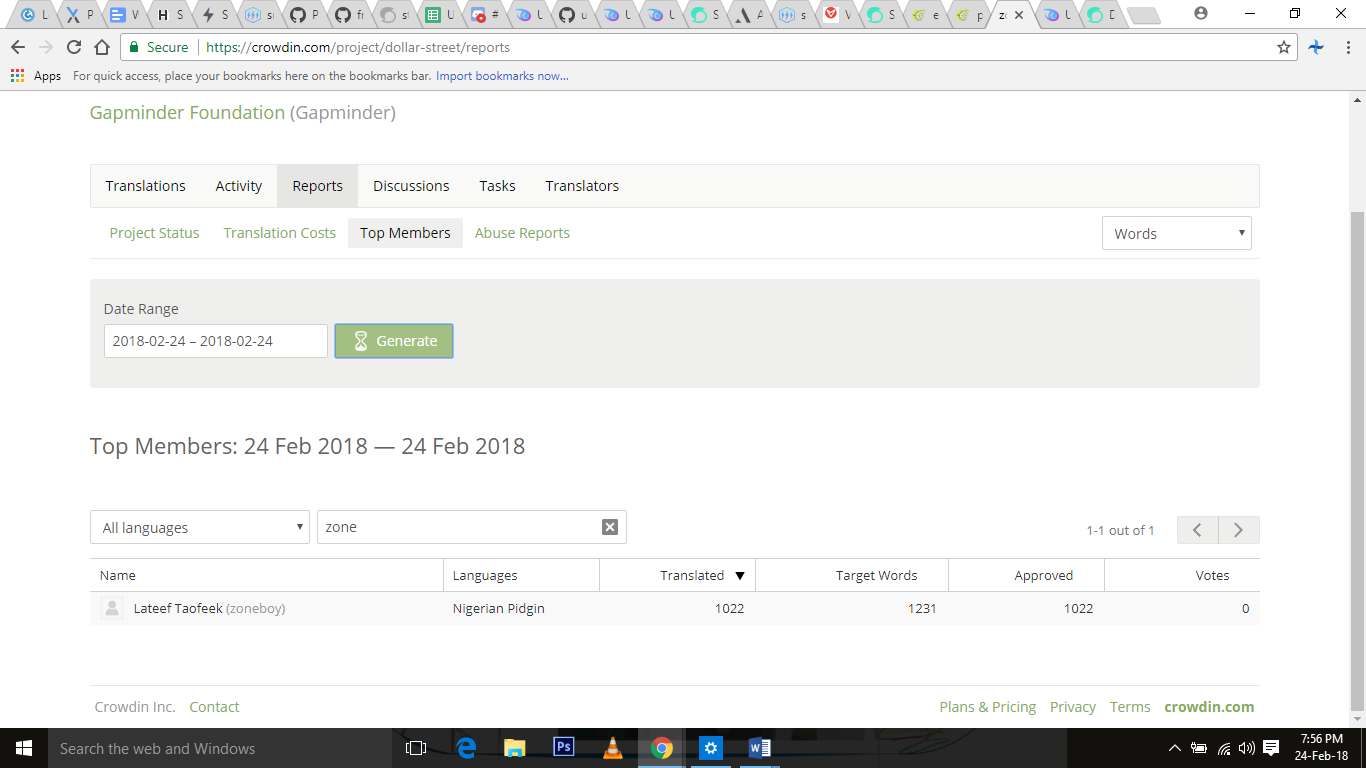1366x768 pixels.
Task: Go to the next page of results
Action: click(1239, 530)
